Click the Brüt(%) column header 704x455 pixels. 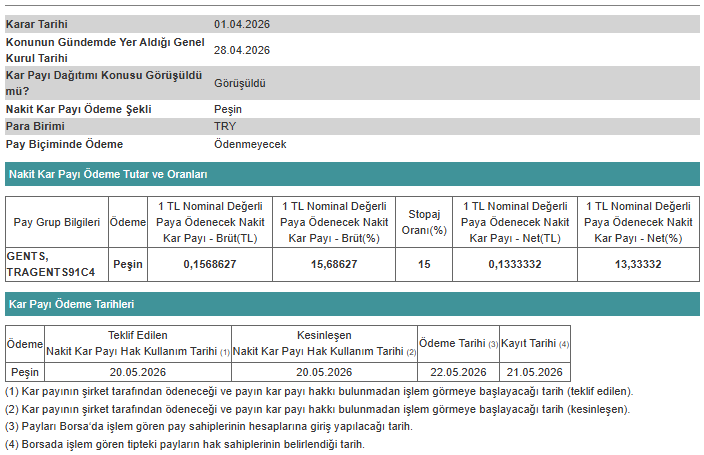(x=334, y=222)
